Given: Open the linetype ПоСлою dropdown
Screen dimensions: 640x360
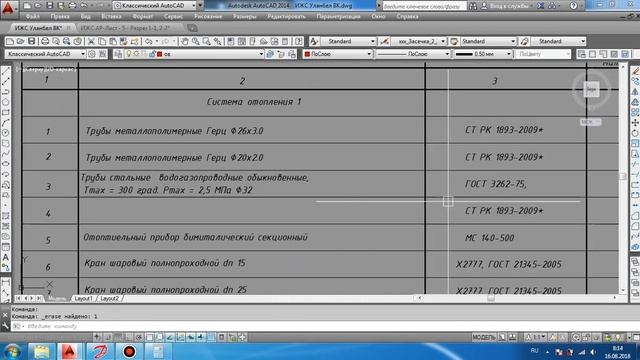Looking at the screenshot, I should [x=412, y=54].
